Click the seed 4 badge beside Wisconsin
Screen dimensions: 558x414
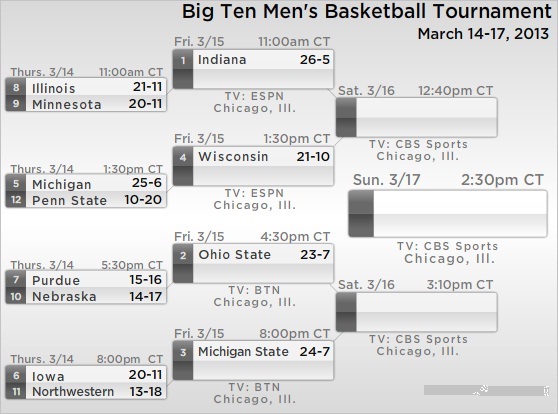click(183, 157)
